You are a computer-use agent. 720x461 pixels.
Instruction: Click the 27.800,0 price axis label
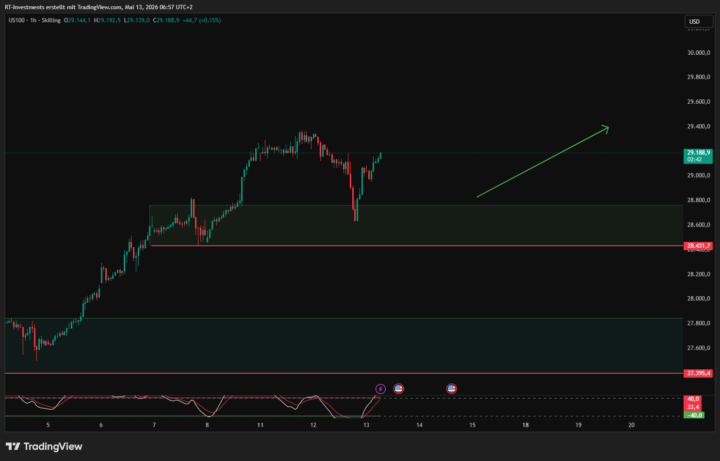(698, 323)
